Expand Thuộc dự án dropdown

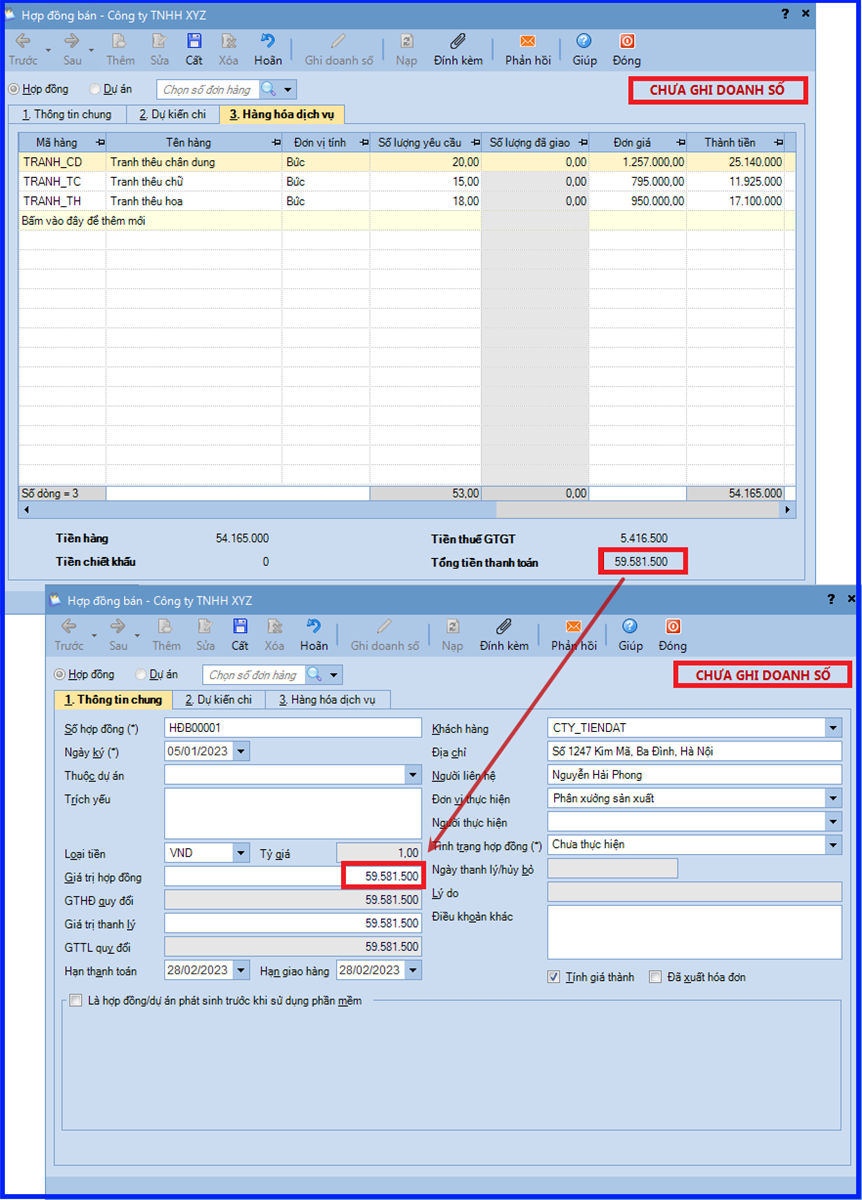[414, 775]
